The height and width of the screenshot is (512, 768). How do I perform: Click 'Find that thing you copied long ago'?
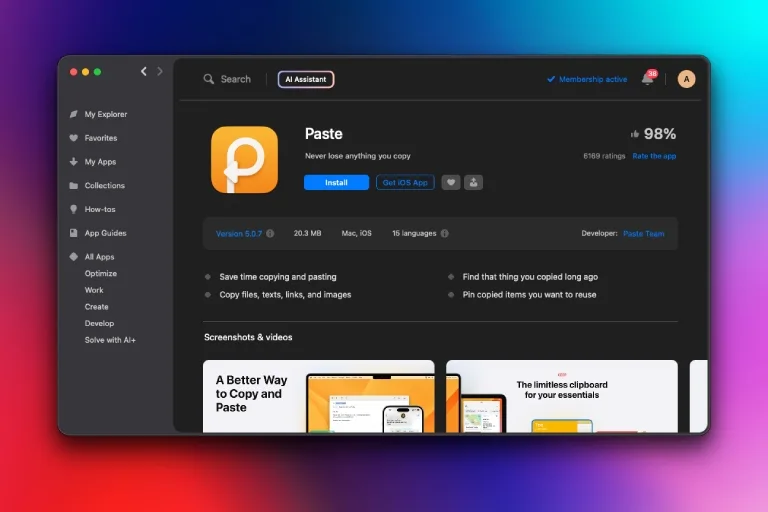[x=530, y=277]
